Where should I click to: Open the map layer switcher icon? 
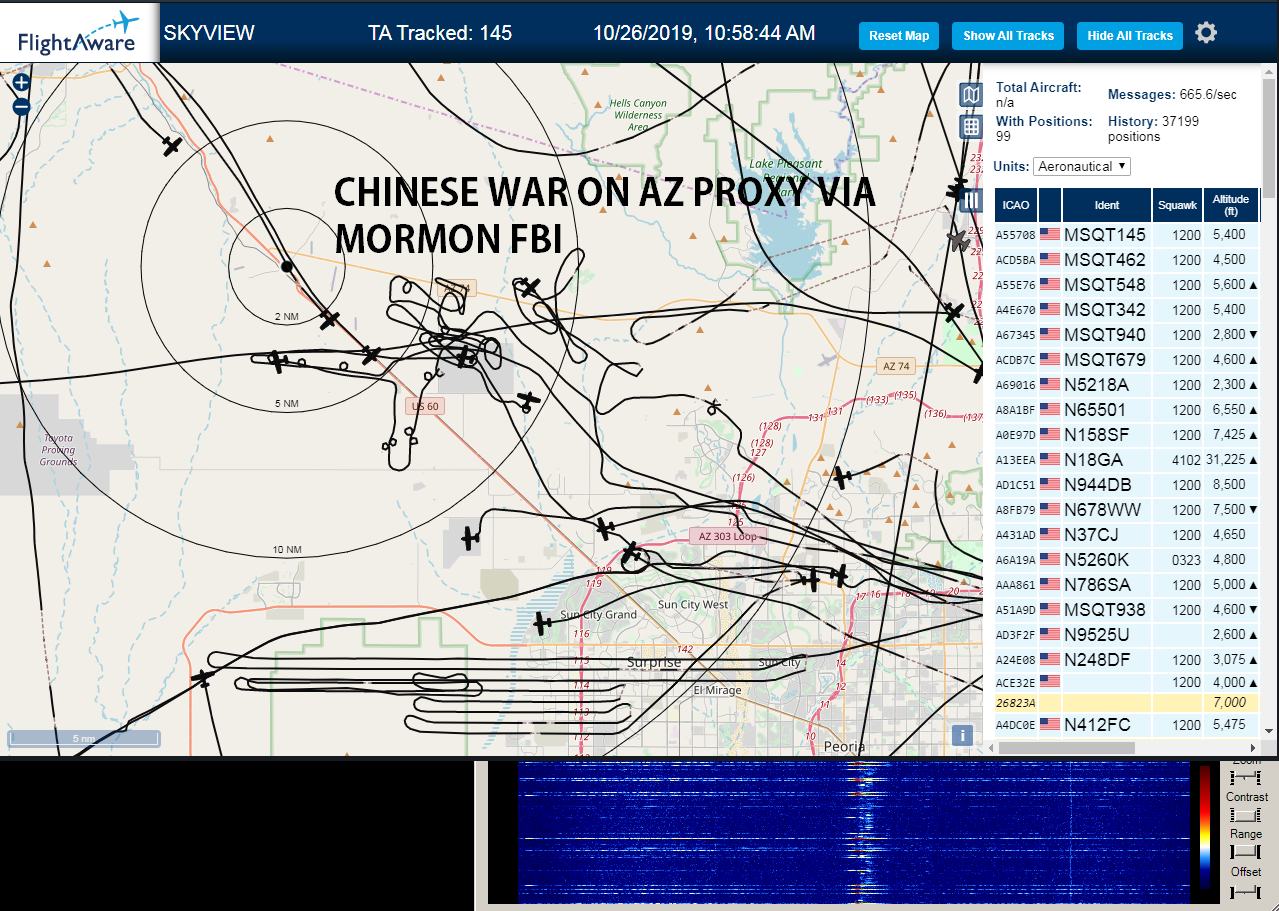970,95
